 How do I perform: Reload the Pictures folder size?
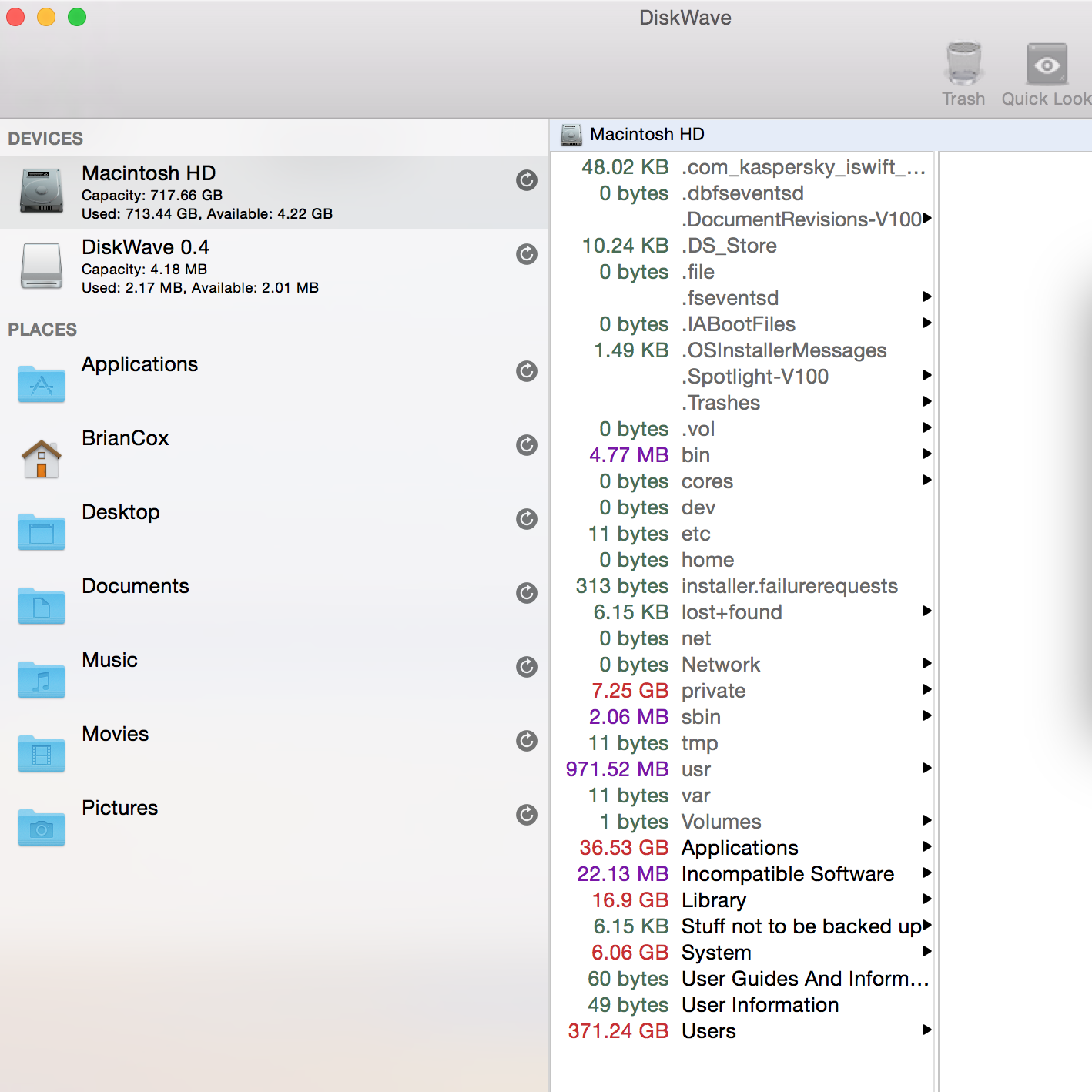[x=527, y=815]
